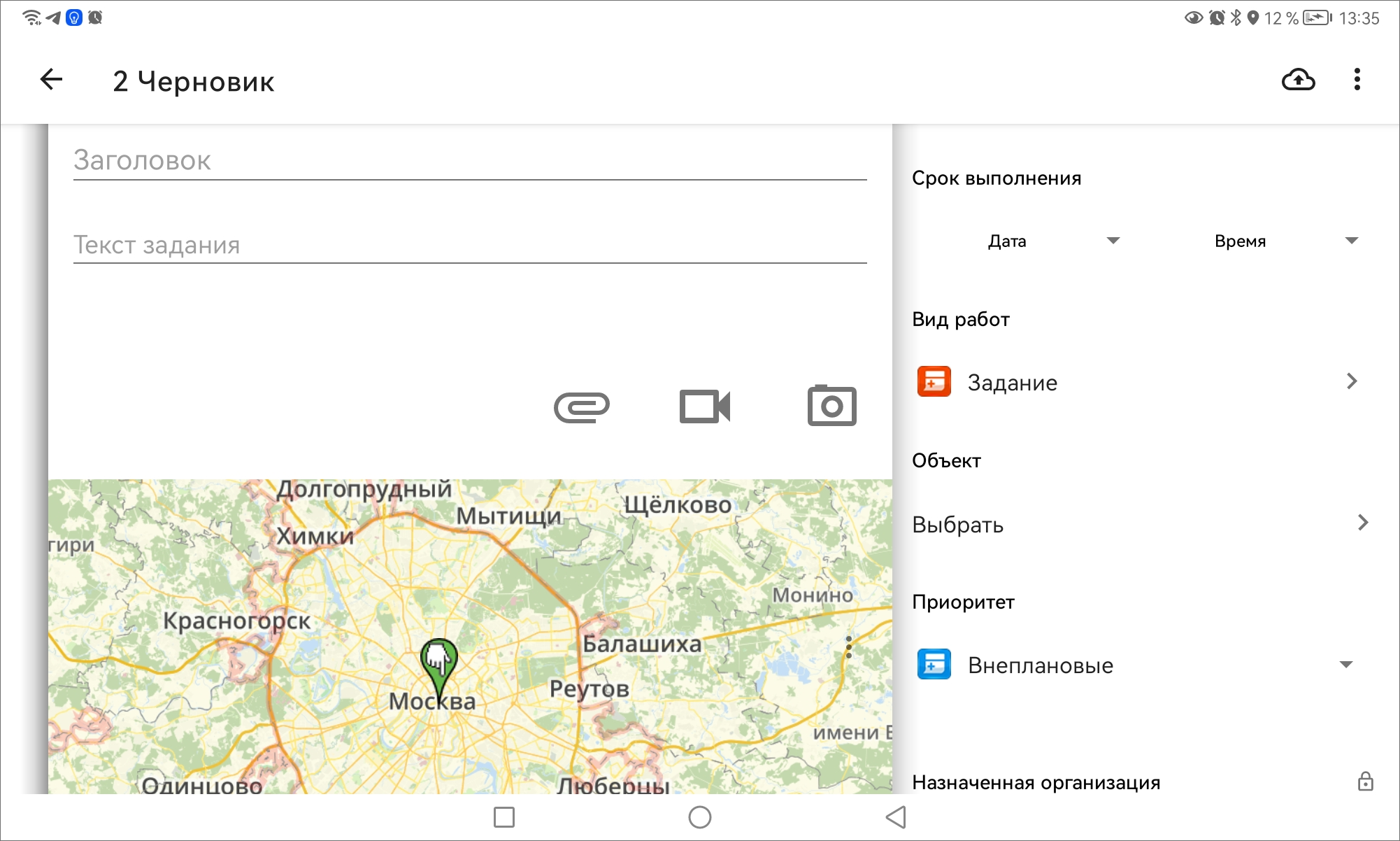Focus the Заголовок title field
Viewport: 1400px width, 841px height.
(x=469, y=161)
